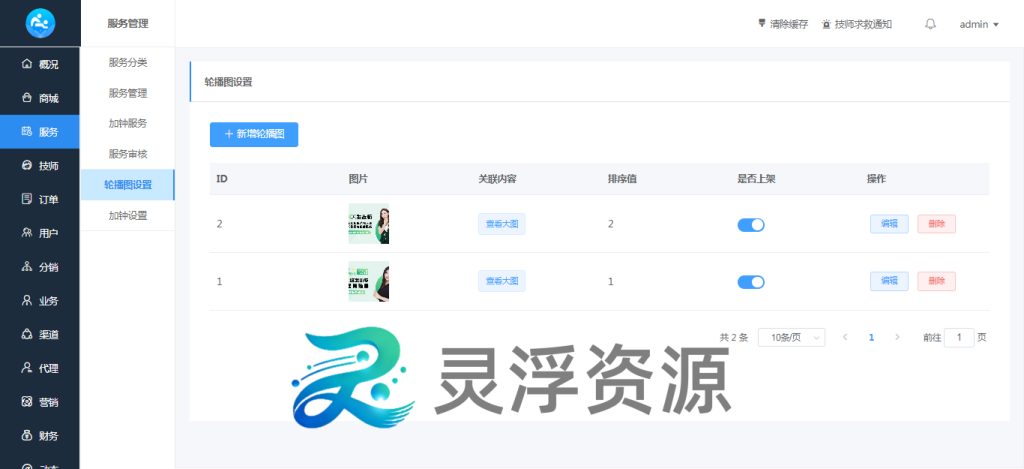
Task: Click the 商城 shop icon in the sidebar
Action: 27,98
